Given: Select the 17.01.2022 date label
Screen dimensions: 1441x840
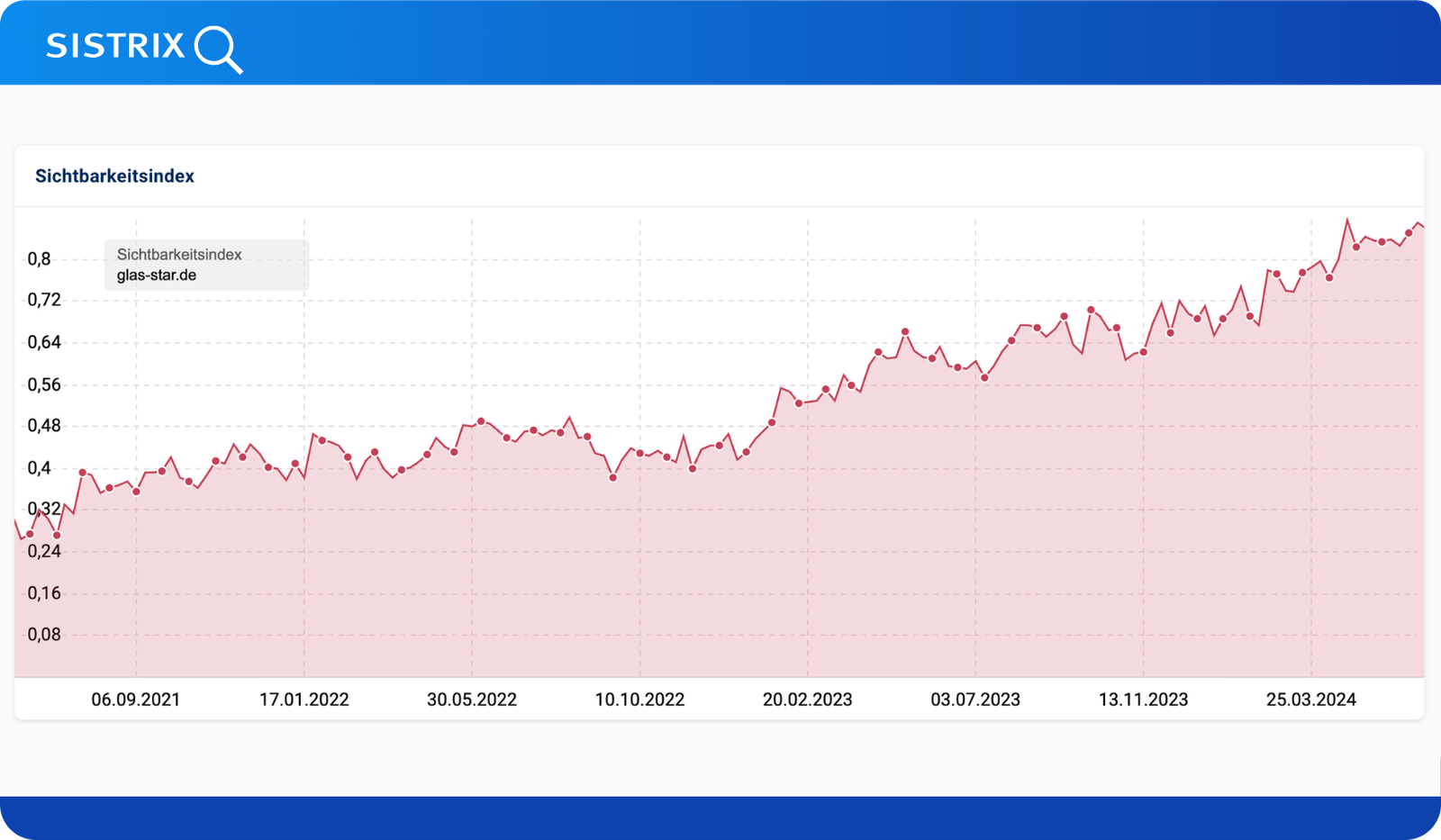Looking at the screenshot, I should pos(304,700).
